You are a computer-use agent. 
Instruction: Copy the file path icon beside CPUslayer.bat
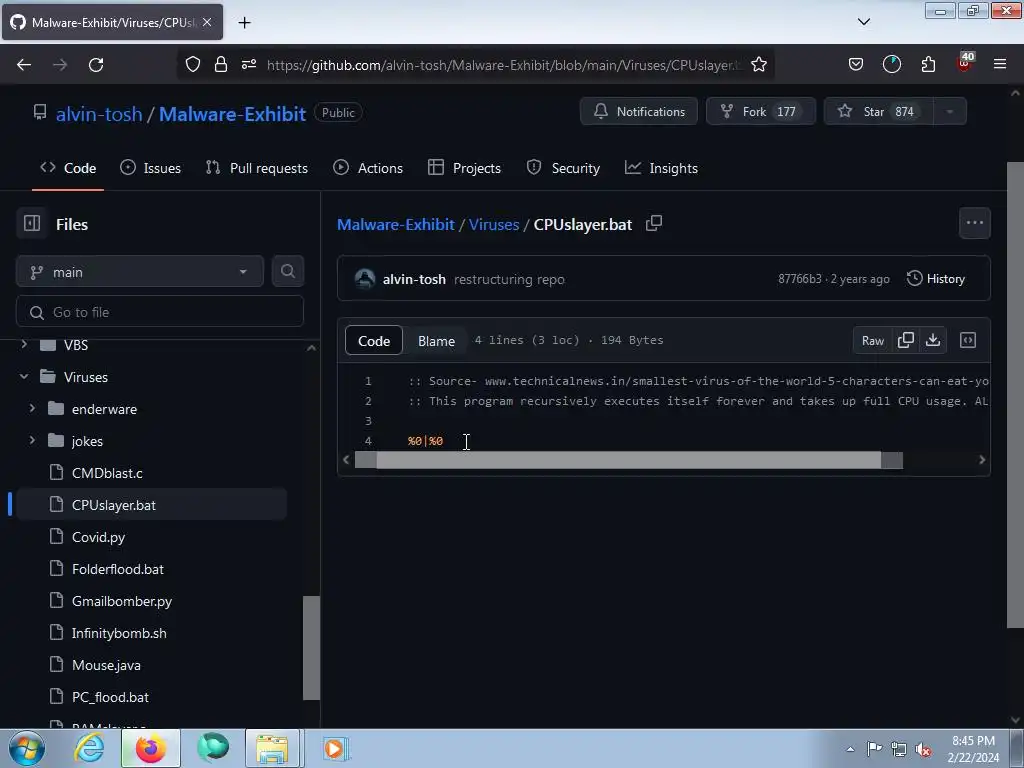point(654,223)
